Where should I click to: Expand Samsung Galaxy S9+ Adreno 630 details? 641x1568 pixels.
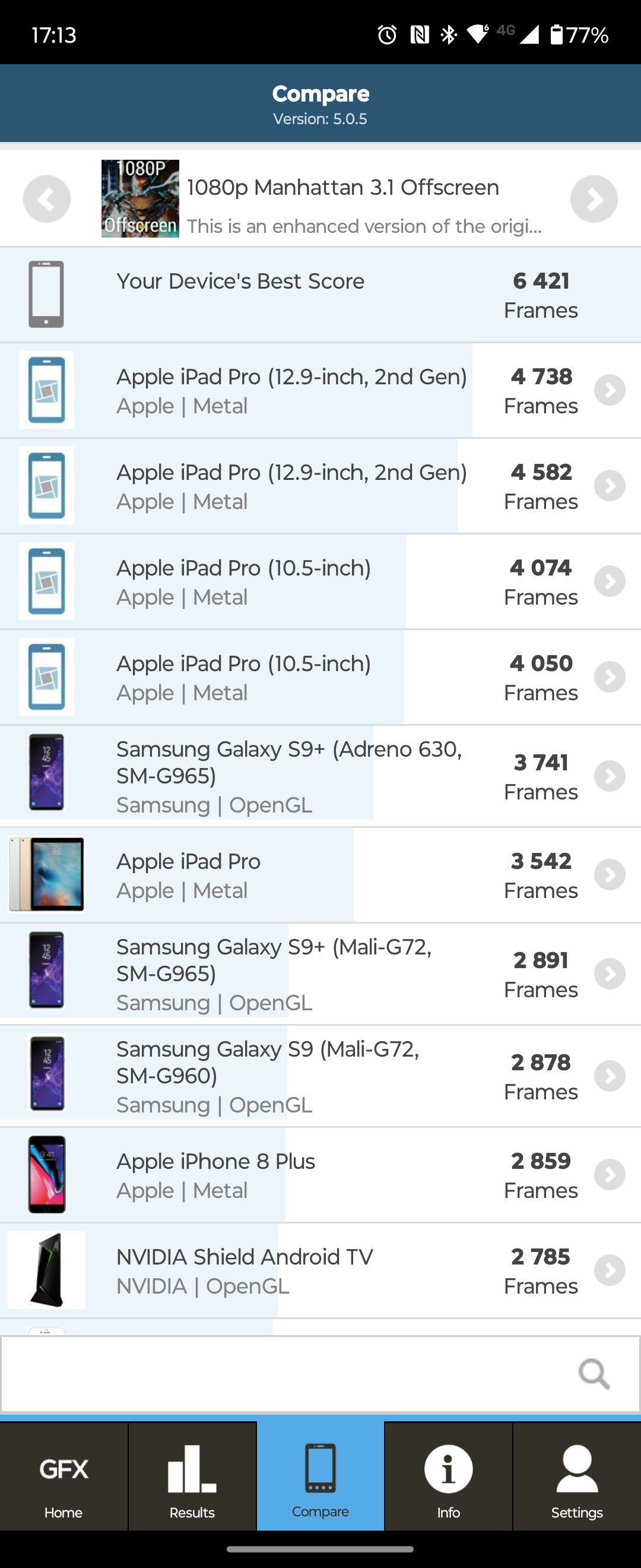point(610,776)
